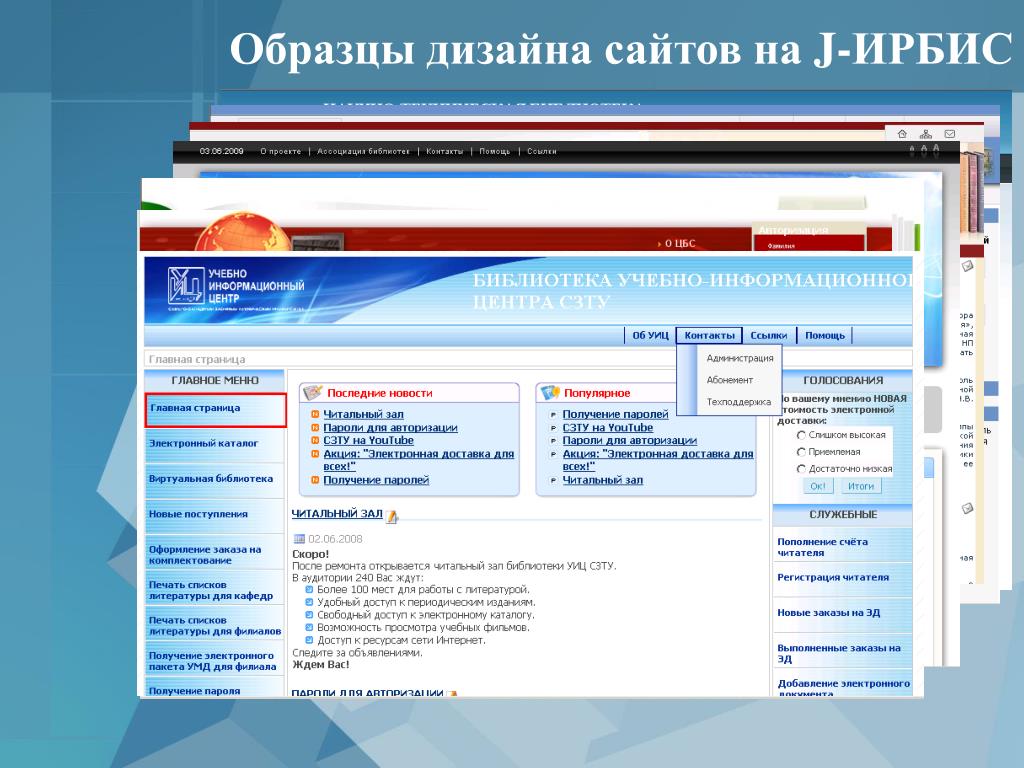
Task: Choose Техподдержка from the Контакты submenu
Action: click(x=739, y=402)
